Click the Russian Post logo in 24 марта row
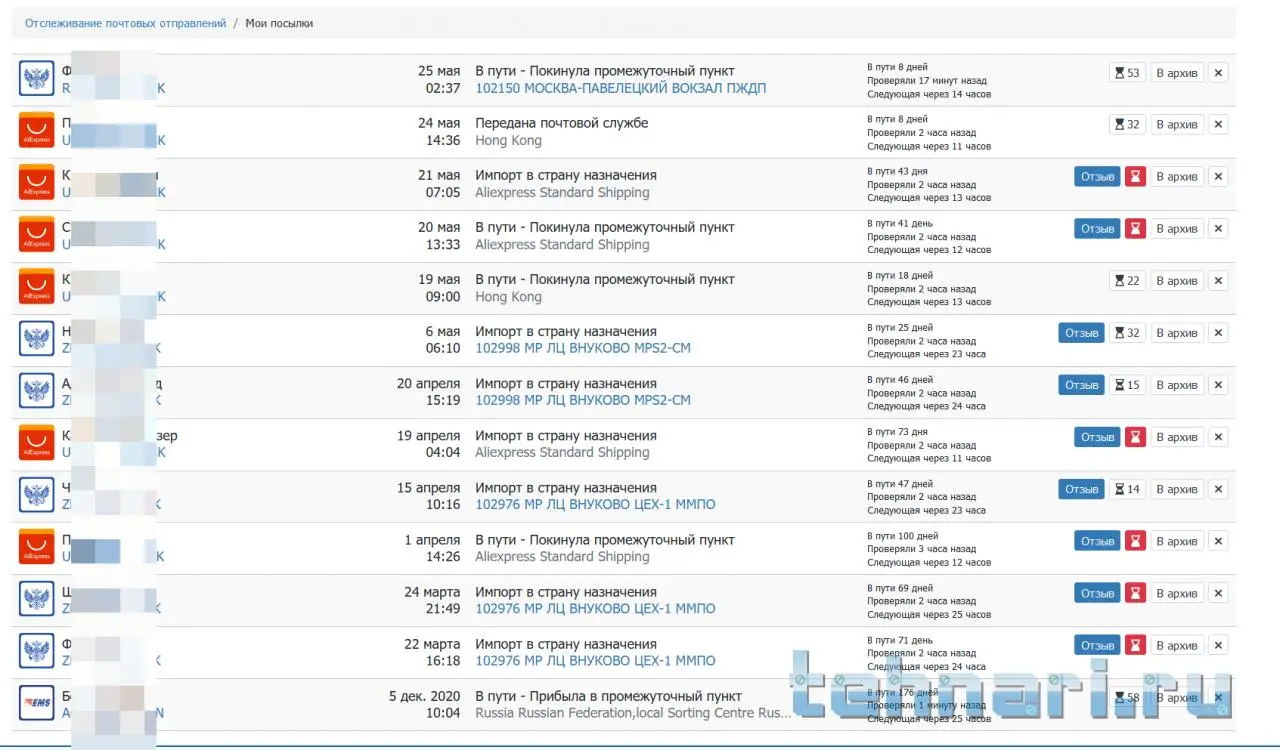 tap(37, 599)
